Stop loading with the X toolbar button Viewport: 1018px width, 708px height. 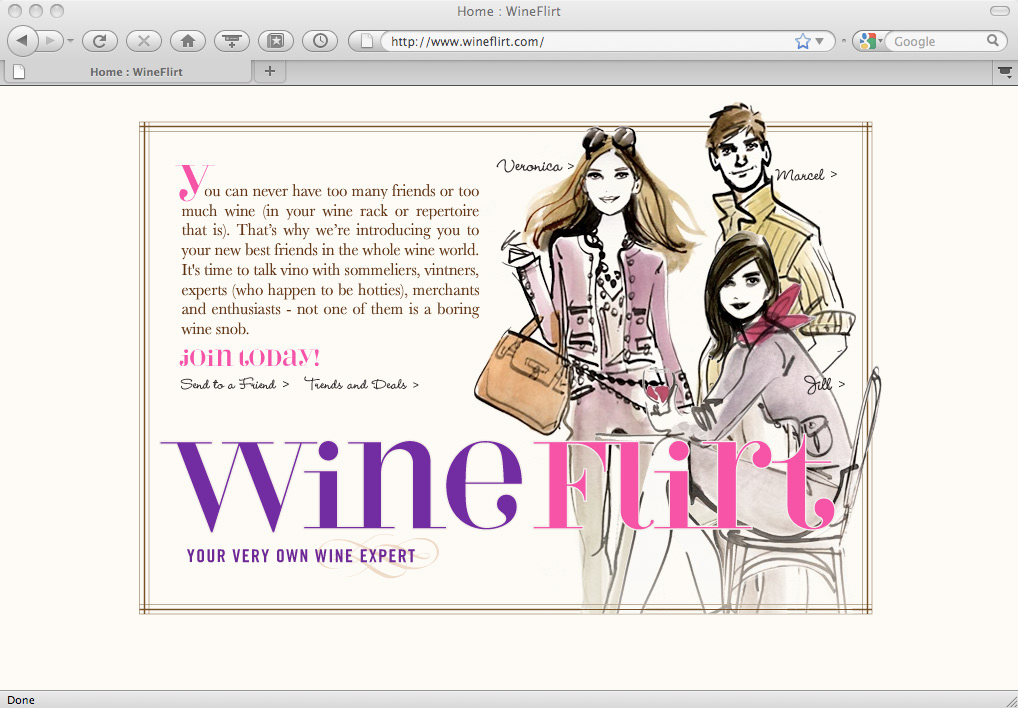click(x=143, y=41)
